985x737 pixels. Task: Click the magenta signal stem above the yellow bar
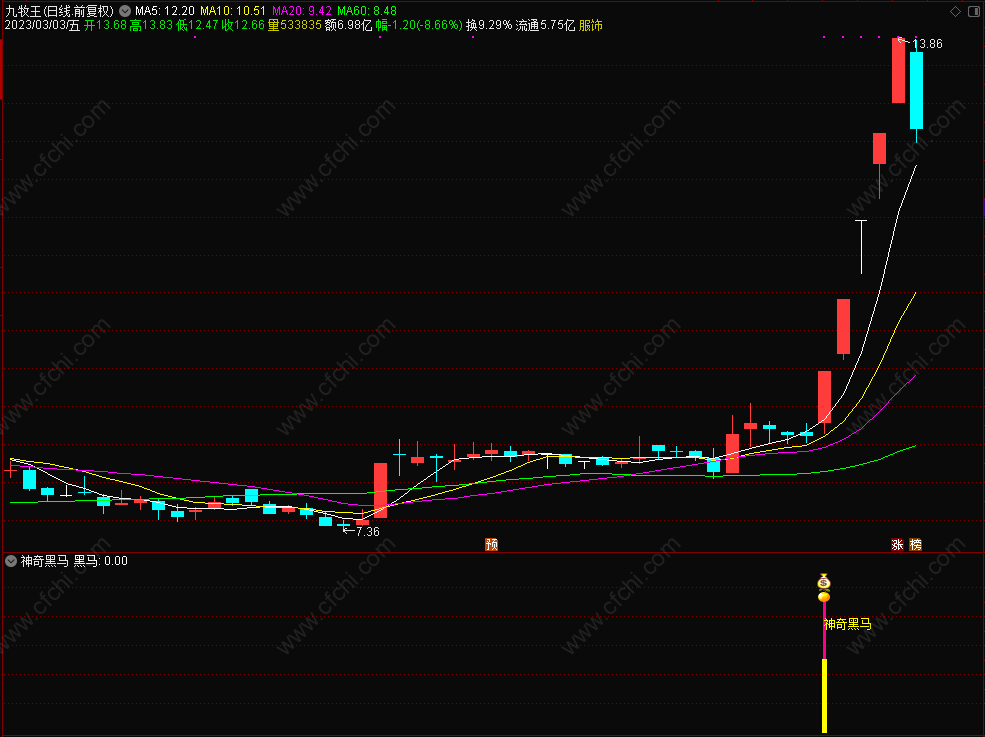point(824,630)
